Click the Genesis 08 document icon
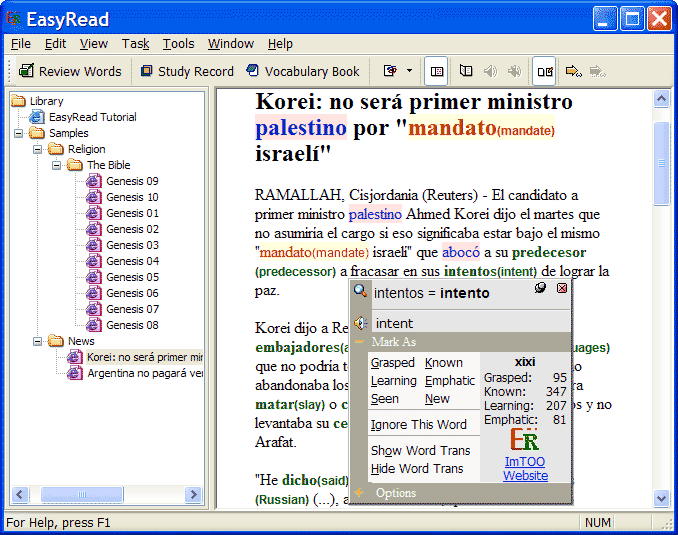678x535 pixels. click(93, 325)
